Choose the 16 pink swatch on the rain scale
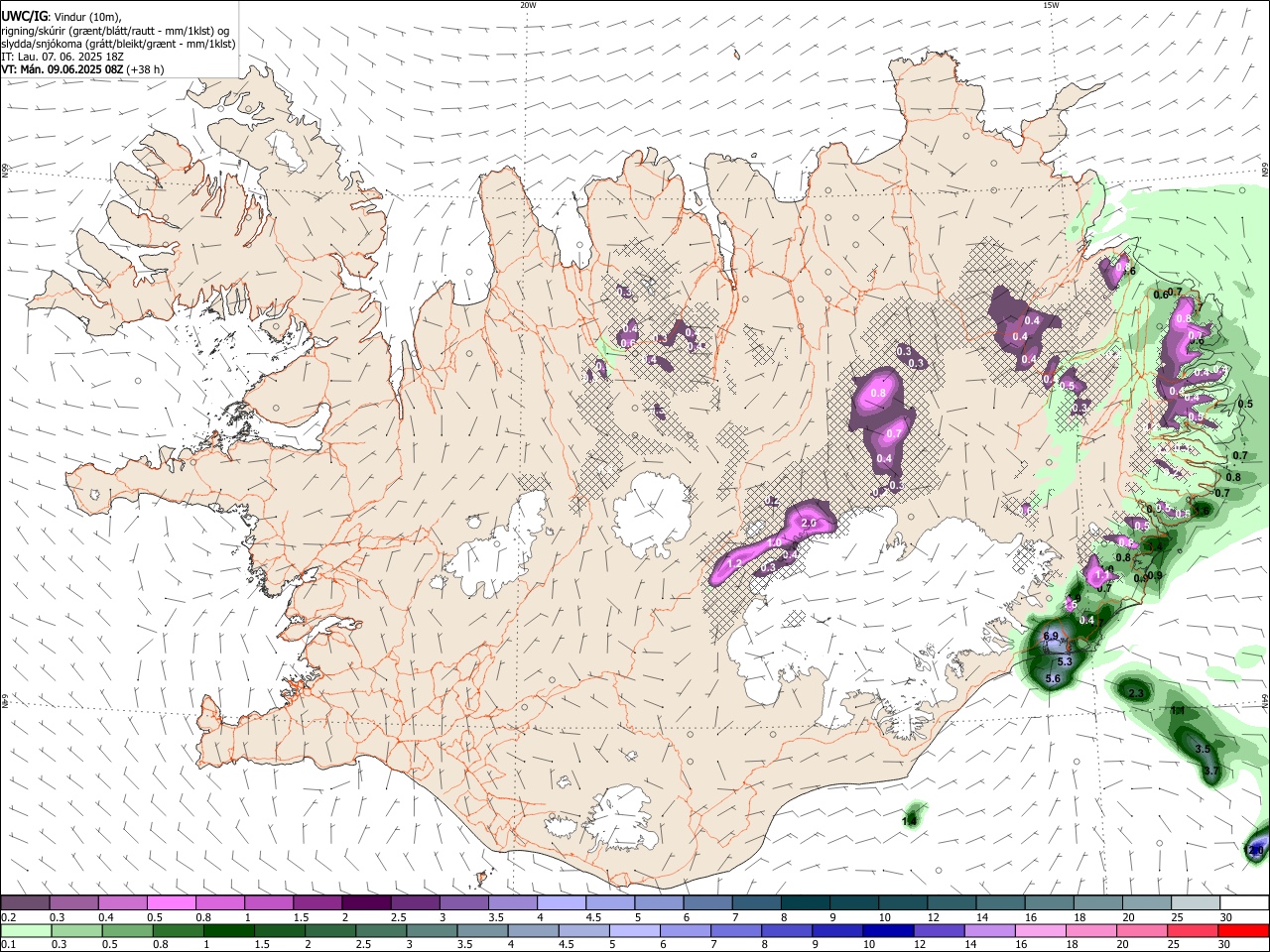Image resolution: width=1270 pixels, height=952 pixels. tap(1039, 930)
